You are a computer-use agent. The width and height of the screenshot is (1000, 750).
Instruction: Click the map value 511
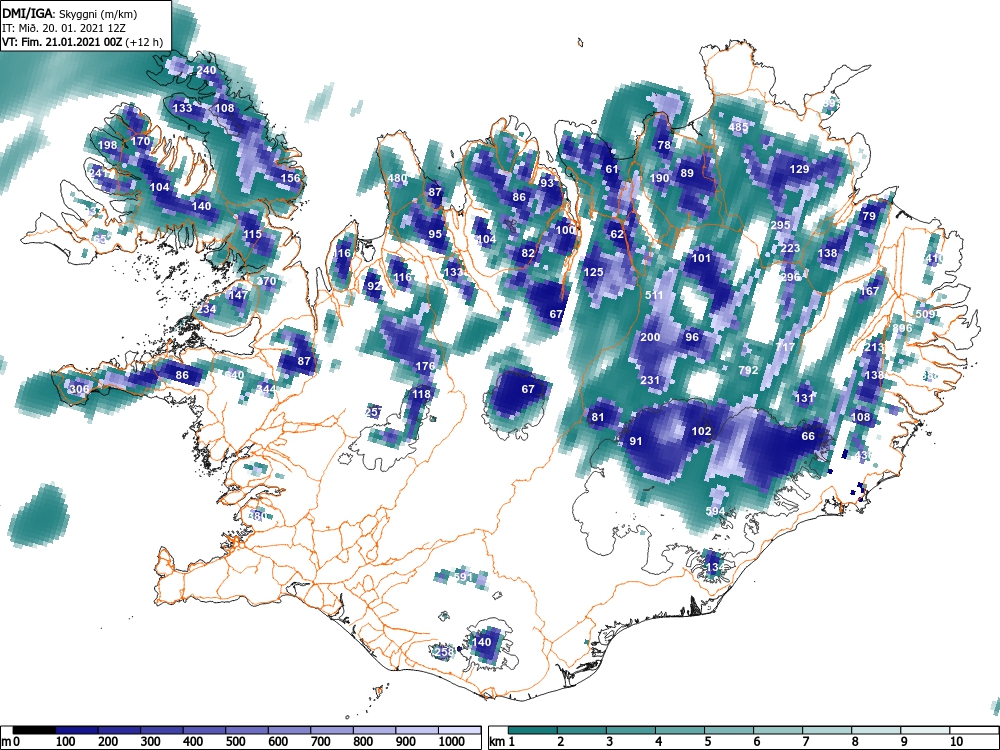[x=654, y=295]
